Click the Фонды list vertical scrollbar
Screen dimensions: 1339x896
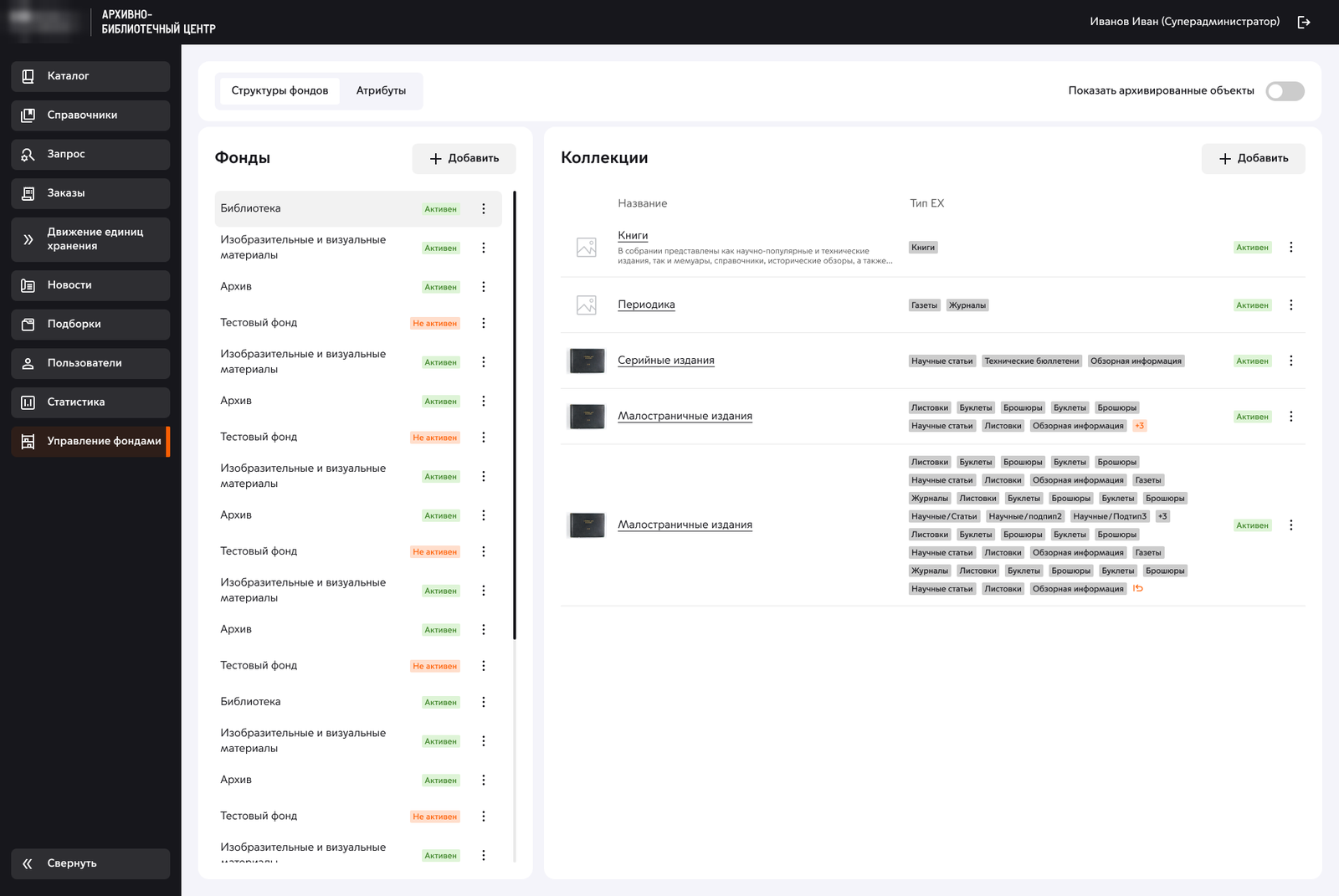pos(515,416)
